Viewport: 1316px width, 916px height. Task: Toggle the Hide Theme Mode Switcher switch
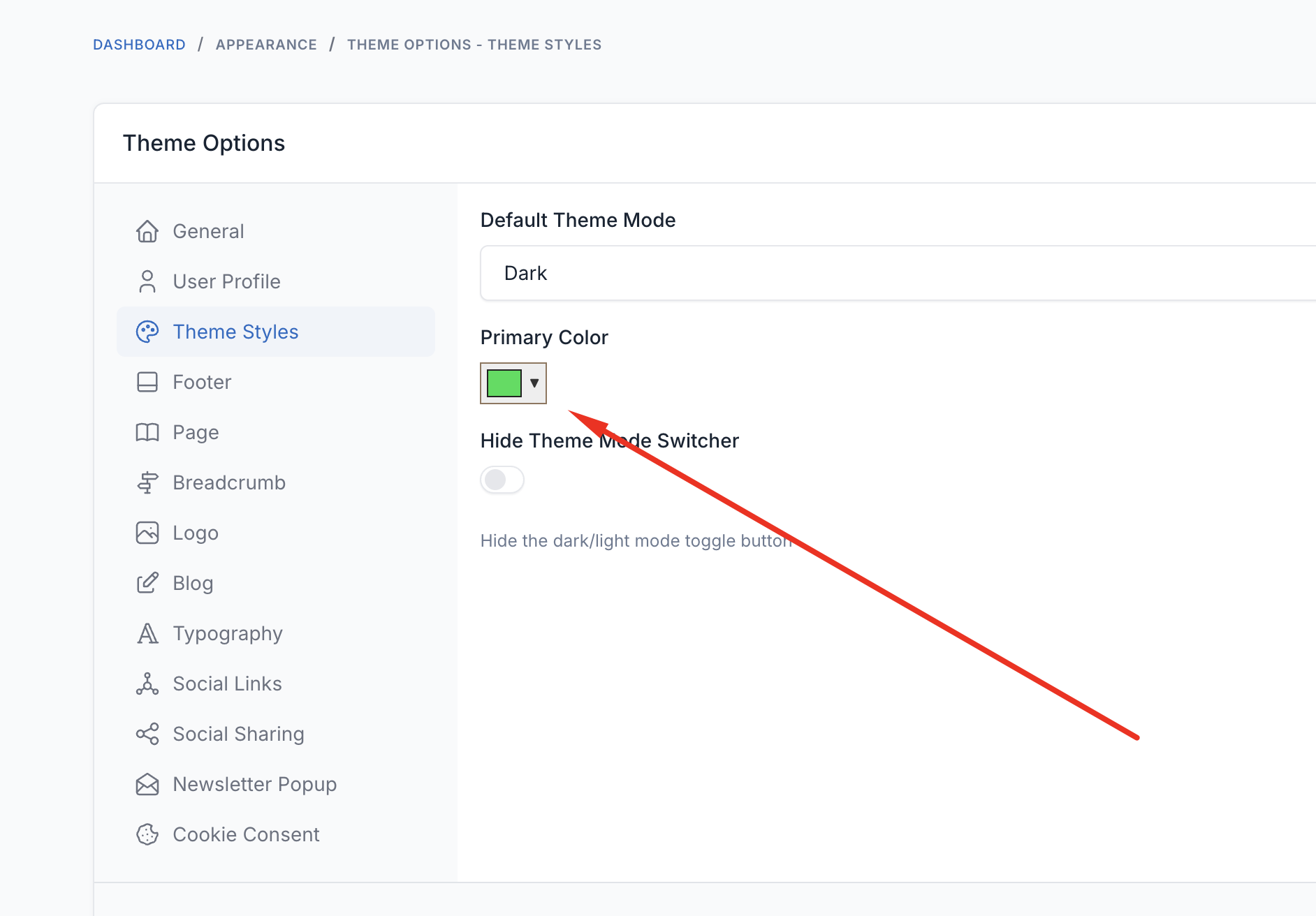(502, 480)
